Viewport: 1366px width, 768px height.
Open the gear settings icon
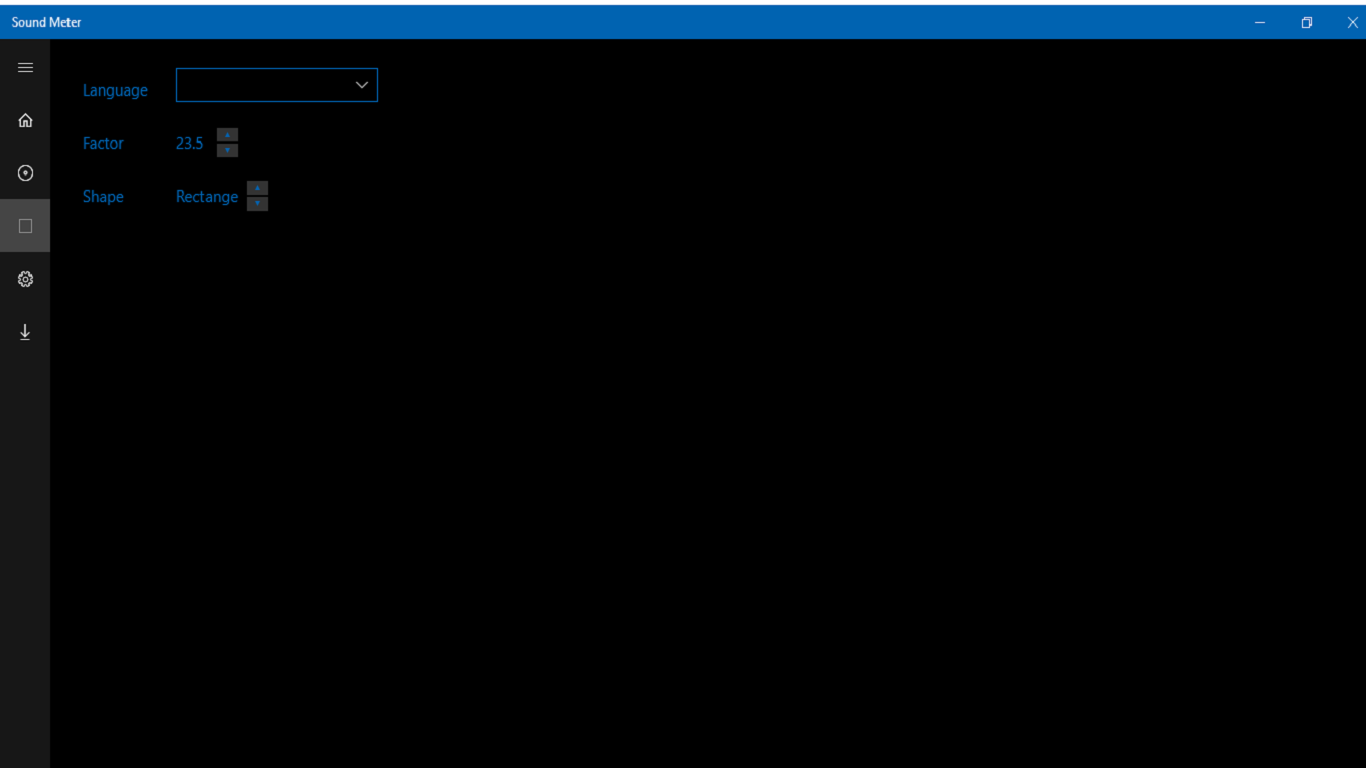[x=25, y=279]
